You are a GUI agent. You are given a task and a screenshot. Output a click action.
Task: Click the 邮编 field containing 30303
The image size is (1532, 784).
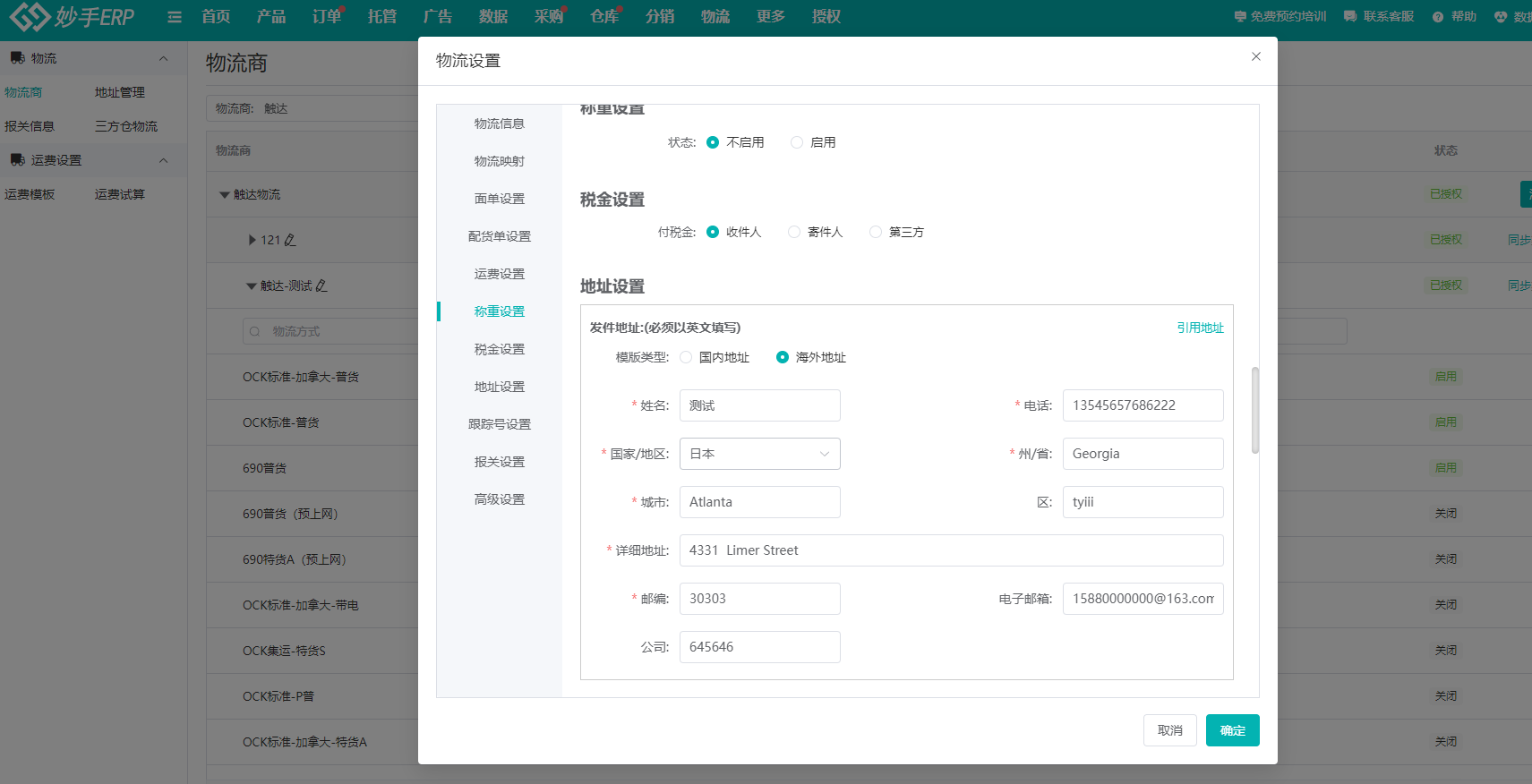click(x=759, y=599)
